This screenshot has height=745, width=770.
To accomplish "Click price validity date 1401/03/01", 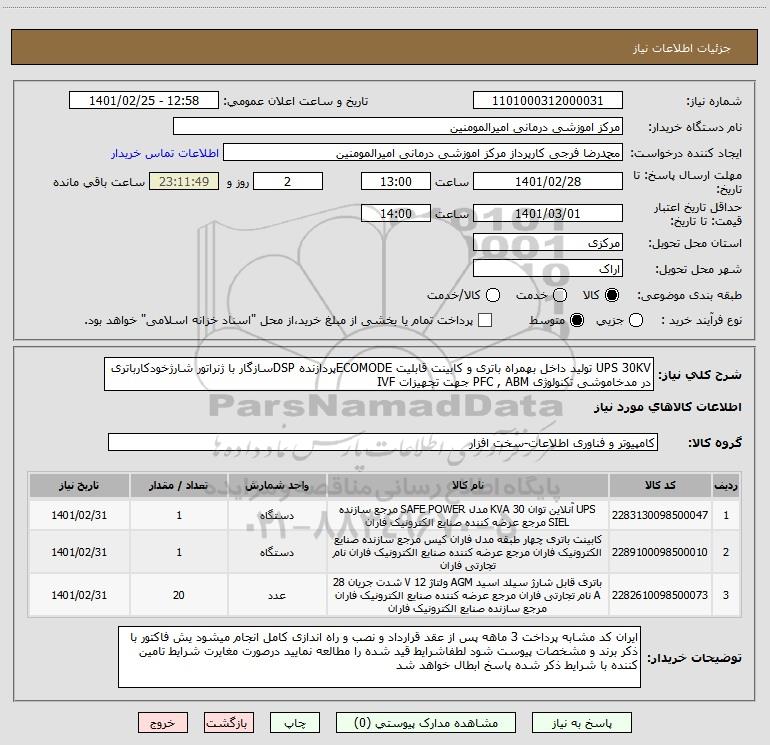I will (548, 213).
